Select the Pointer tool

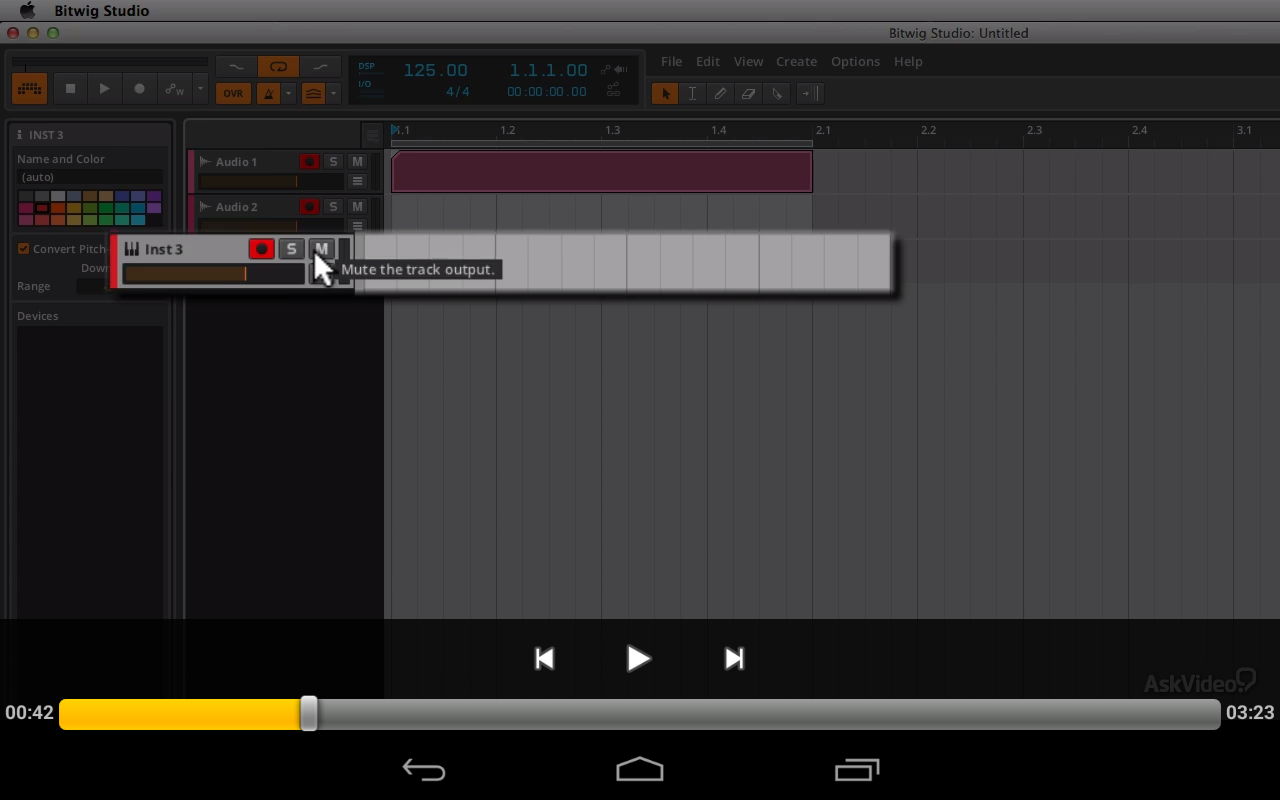tap(664, 93)
